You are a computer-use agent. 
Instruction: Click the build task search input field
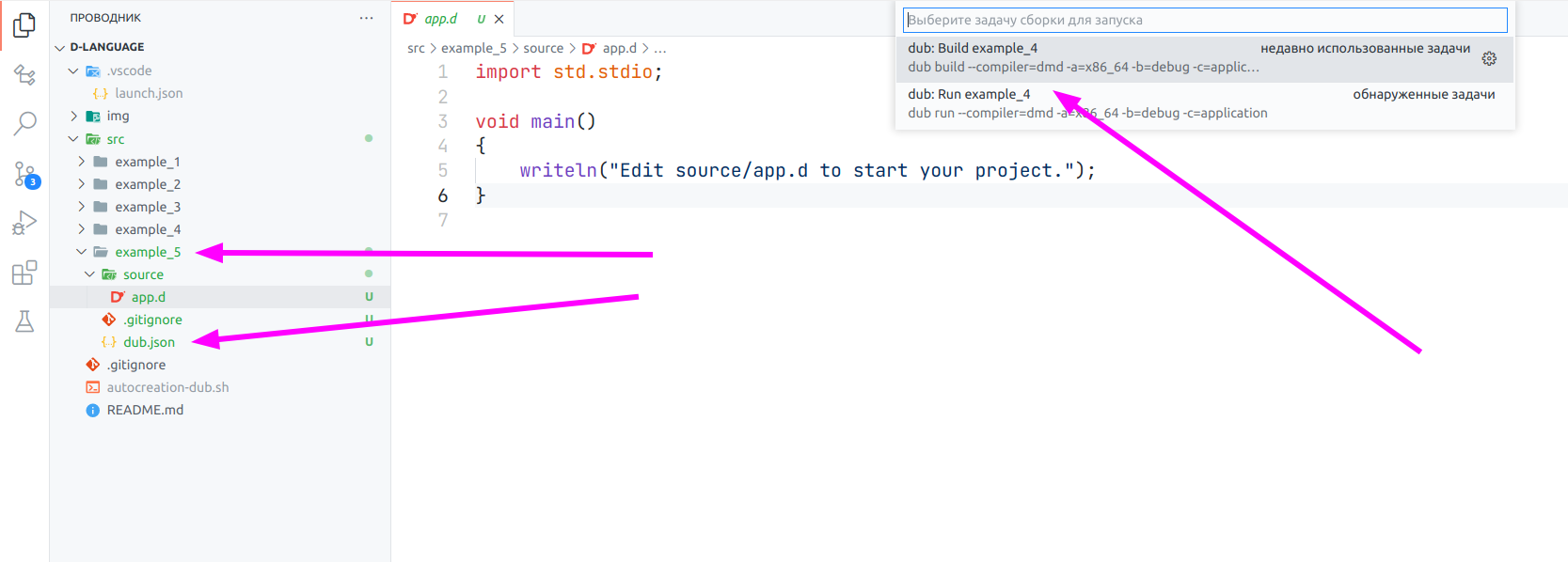pyautogui.click(x=1205, y=20)
